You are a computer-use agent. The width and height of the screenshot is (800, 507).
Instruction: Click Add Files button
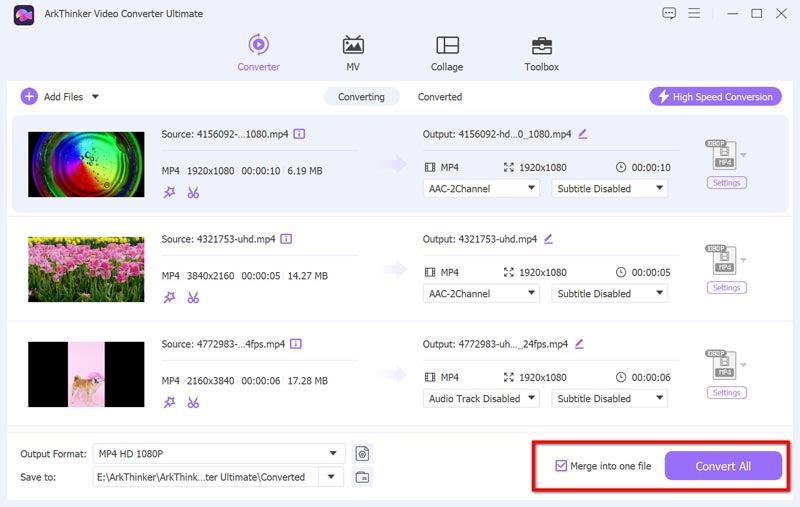tap(60, 97)
